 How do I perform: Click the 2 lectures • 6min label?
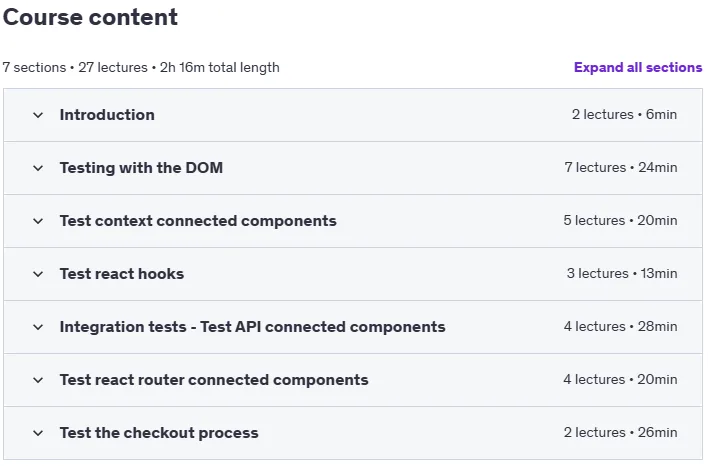pos(624,114)
